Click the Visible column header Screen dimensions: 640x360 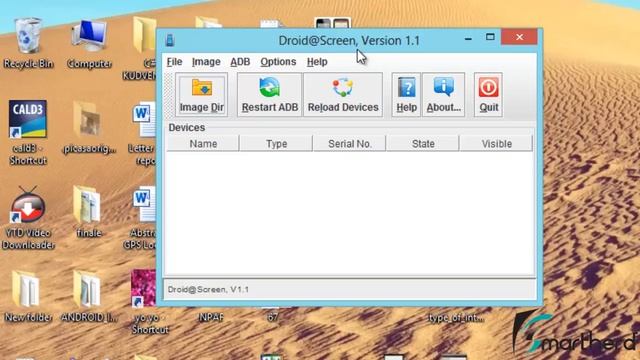496,144
